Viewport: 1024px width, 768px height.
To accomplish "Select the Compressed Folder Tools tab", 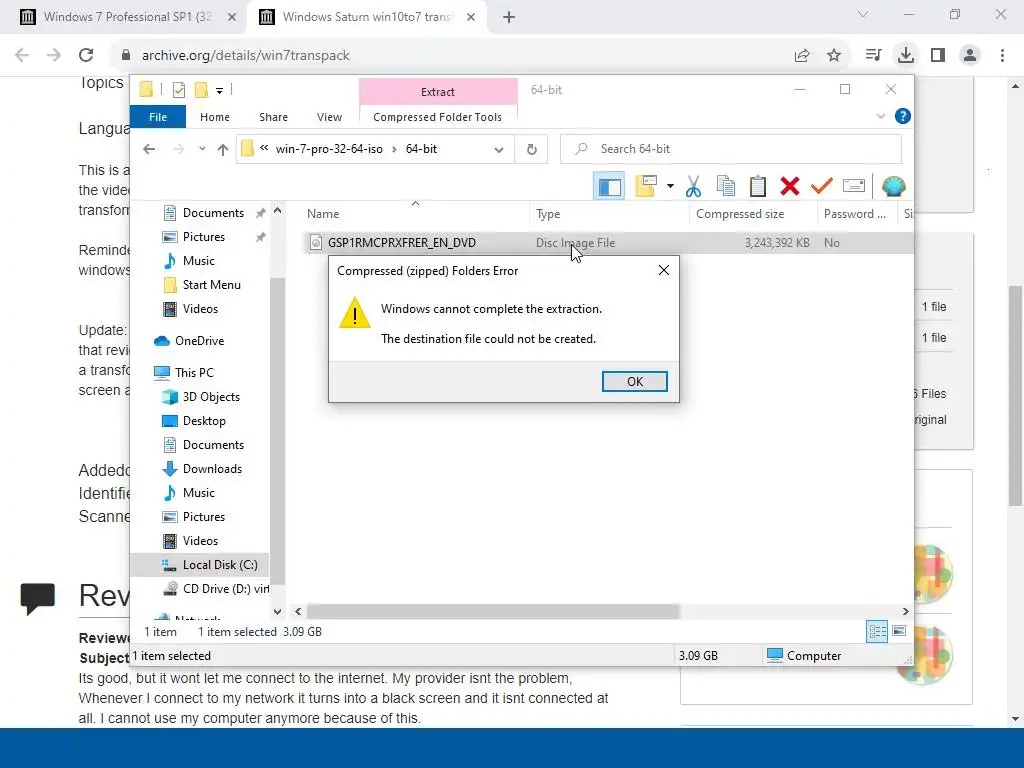I will pos(438,117).
